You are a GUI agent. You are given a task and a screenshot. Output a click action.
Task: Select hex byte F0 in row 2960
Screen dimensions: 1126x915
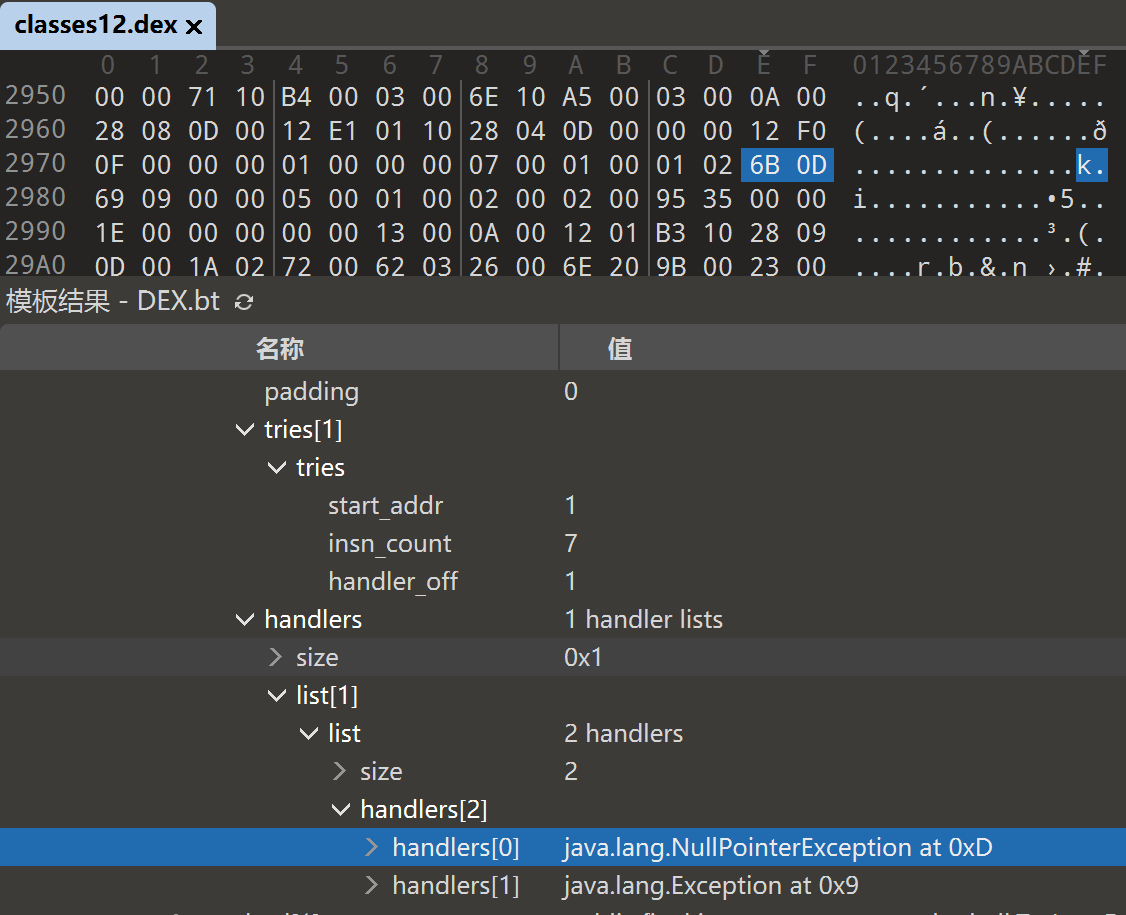pos(811,131)
